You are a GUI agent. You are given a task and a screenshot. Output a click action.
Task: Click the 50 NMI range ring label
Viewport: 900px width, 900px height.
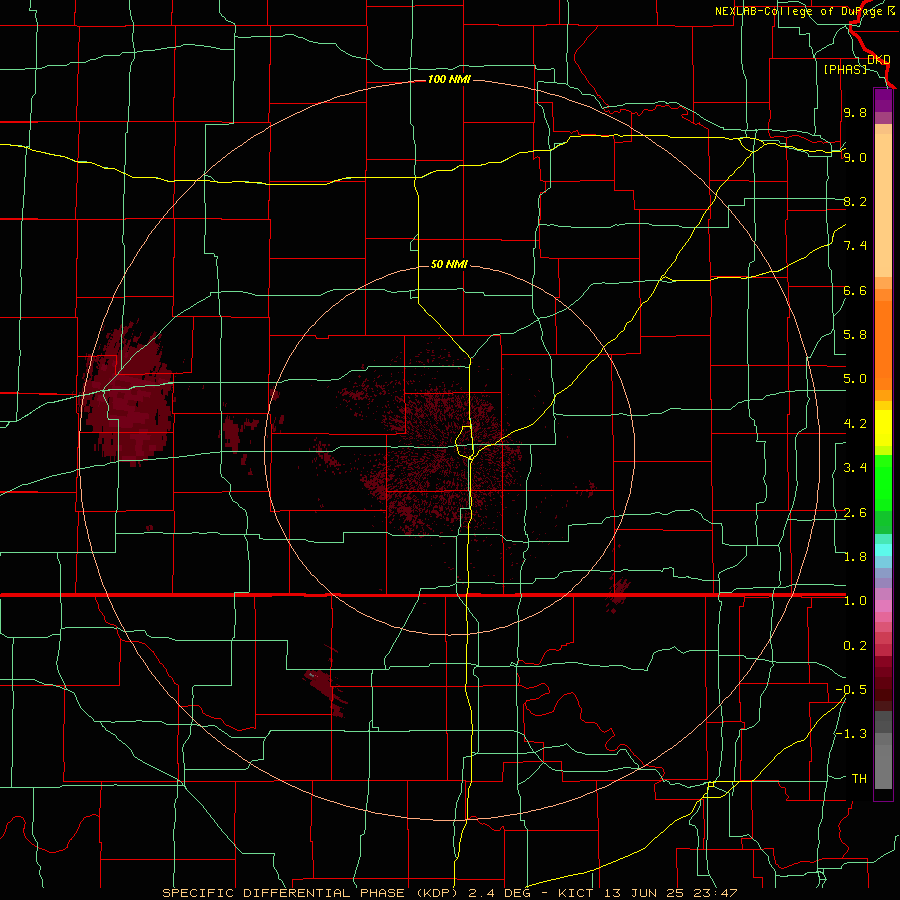(x=449, y=264)
